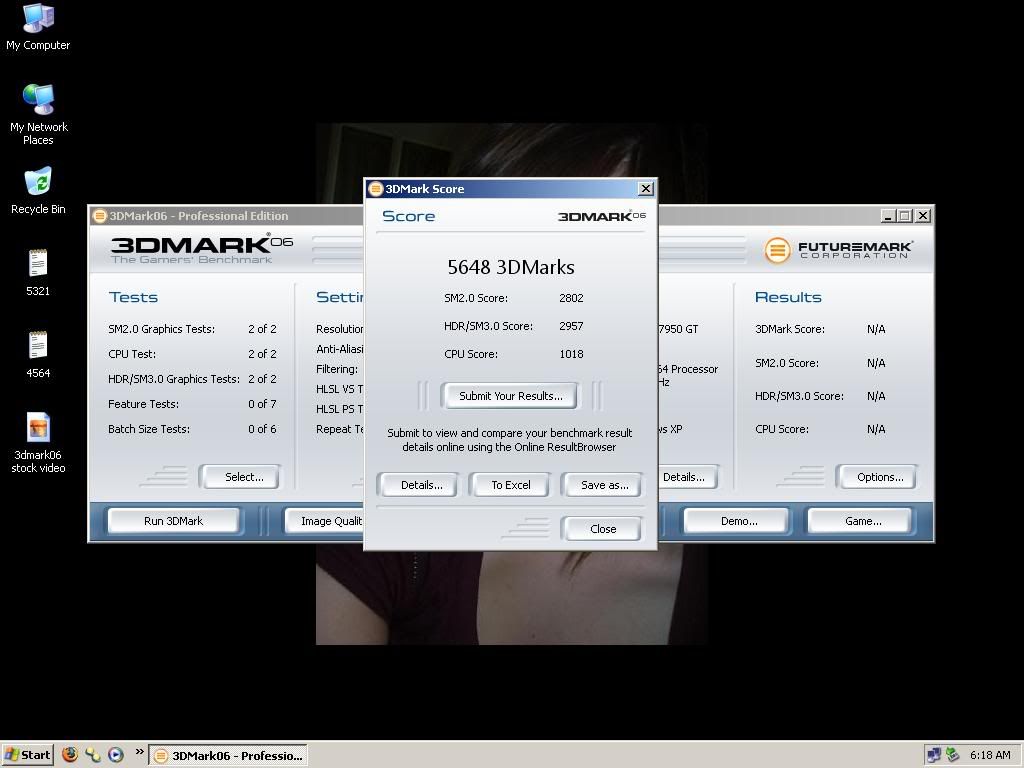The image size is (1024, 768).
Task: Close the 3DMark Score dialog with X
Action: pyautogui.click(x=646, y=189)
